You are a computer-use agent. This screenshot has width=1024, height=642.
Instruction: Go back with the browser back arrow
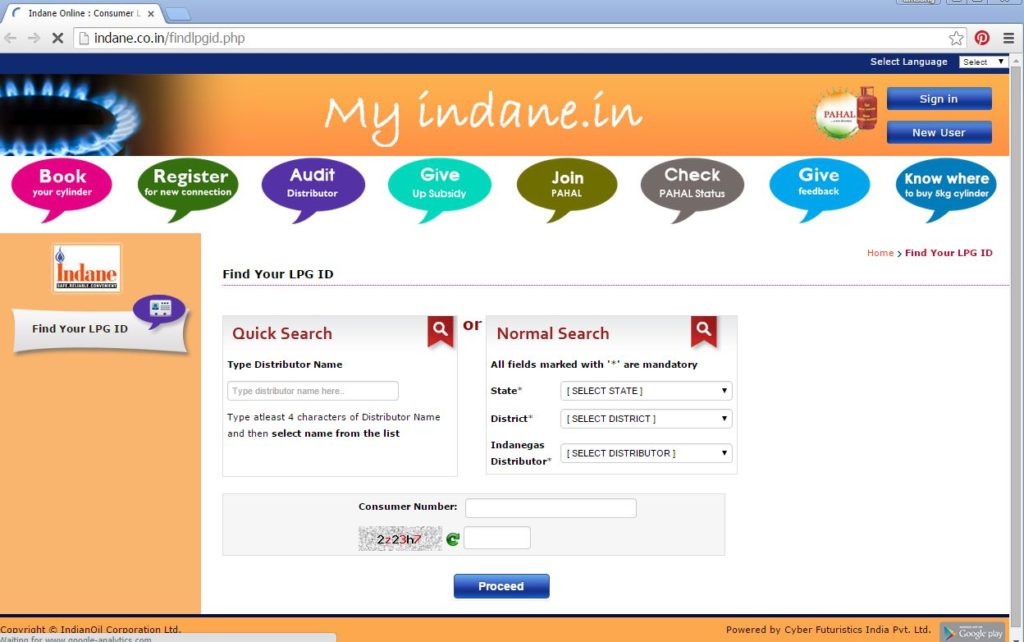(x=11, y=38)
